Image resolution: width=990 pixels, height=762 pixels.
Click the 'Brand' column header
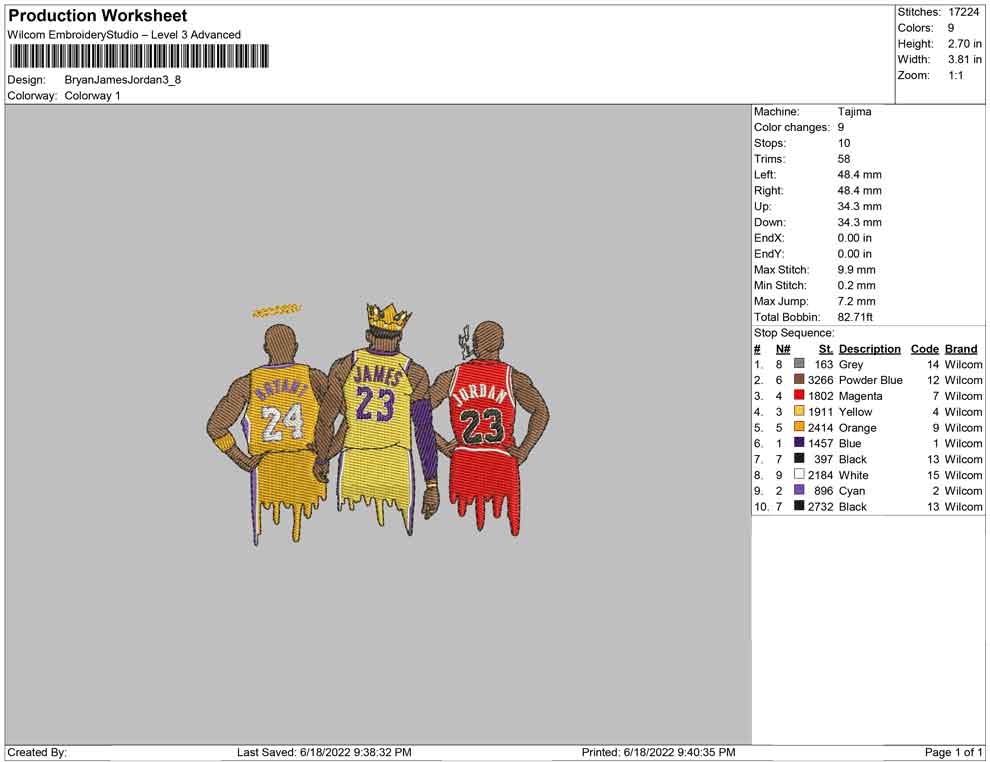[961, 349]
